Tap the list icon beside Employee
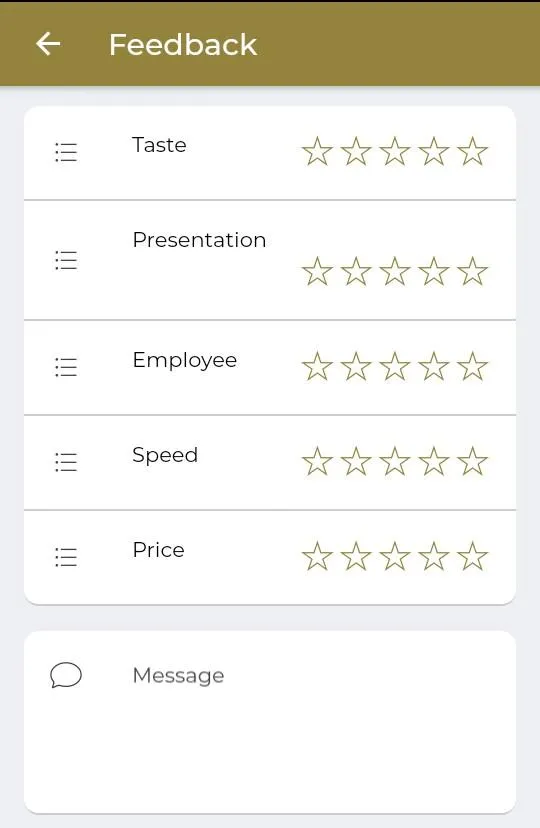 (66, 366)
